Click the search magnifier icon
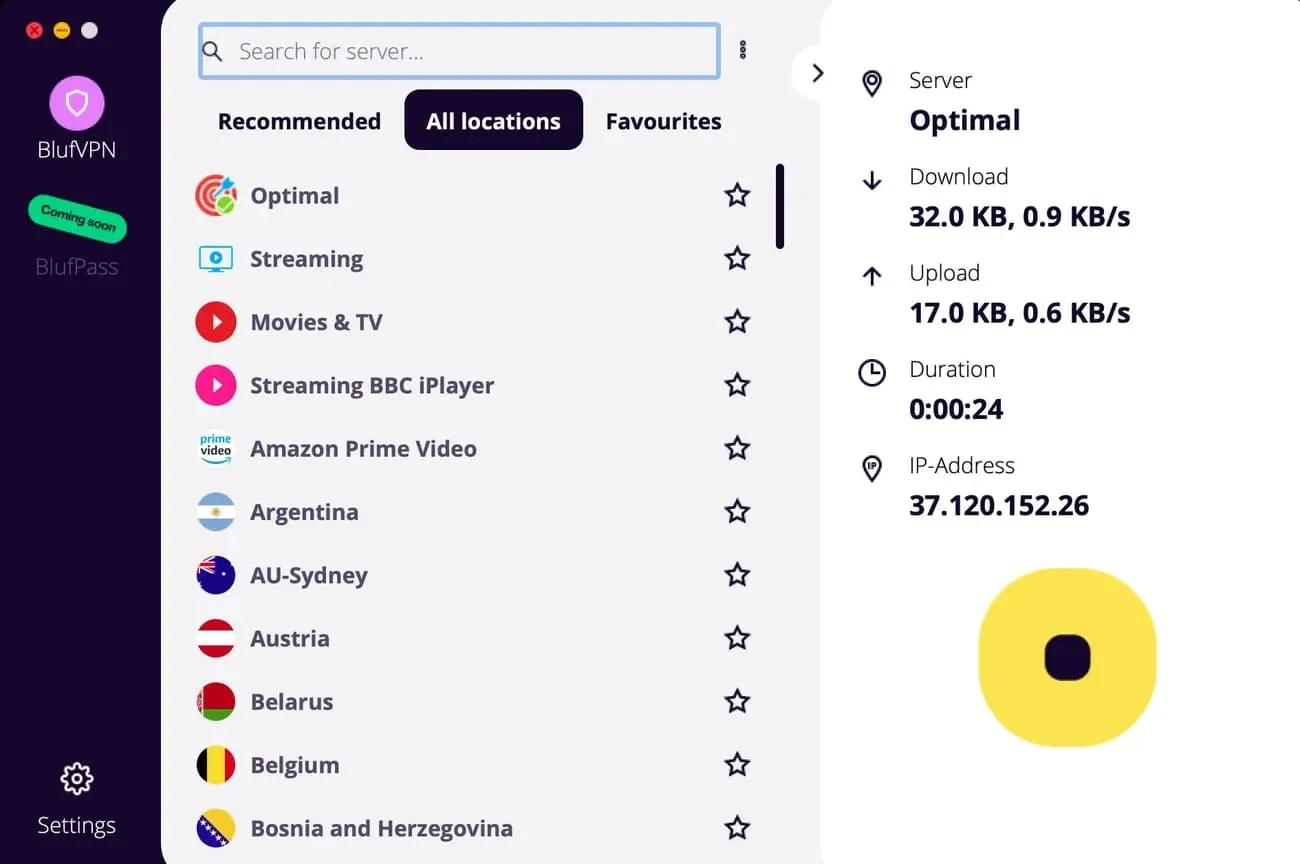 point(212,51)
